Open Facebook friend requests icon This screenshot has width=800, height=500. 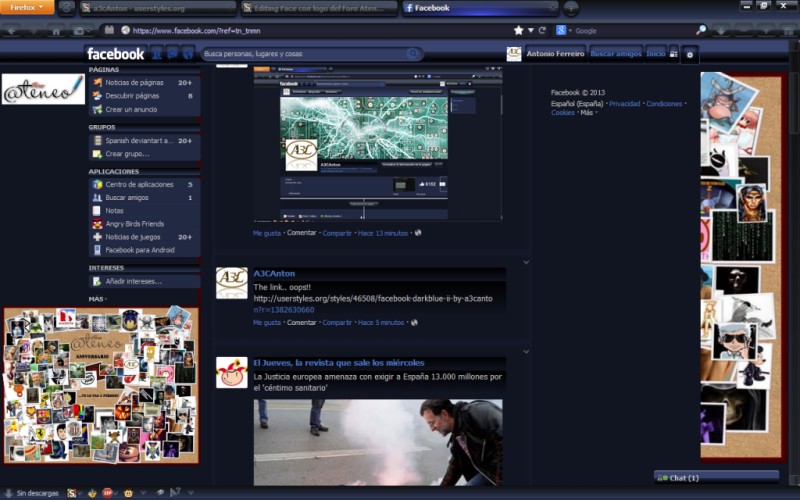157,54
